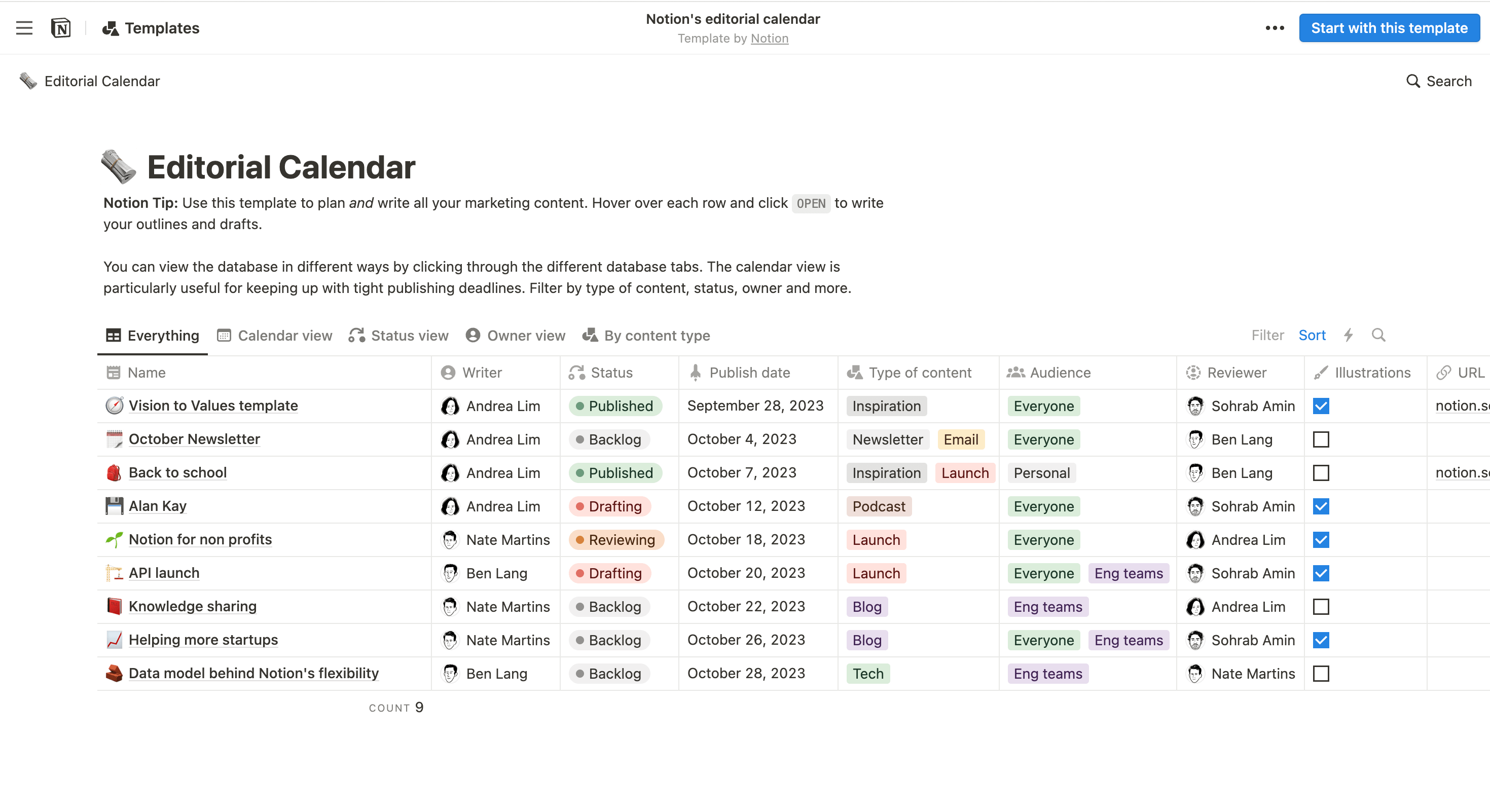Switch to the Calendar view tab
Screen dimensions: 1490x812
click(274, 336)
